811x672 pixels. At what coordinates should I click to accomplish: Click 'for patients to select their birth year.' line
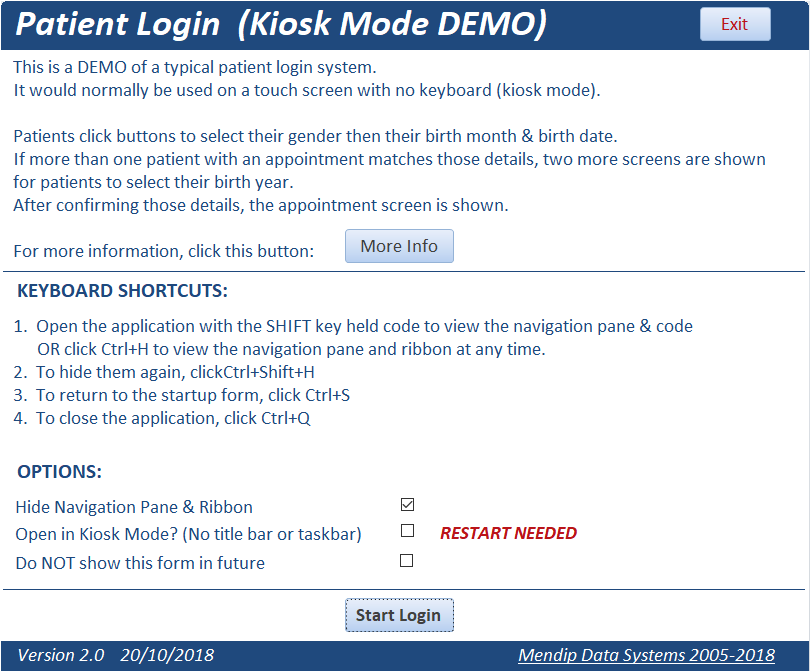154,182
